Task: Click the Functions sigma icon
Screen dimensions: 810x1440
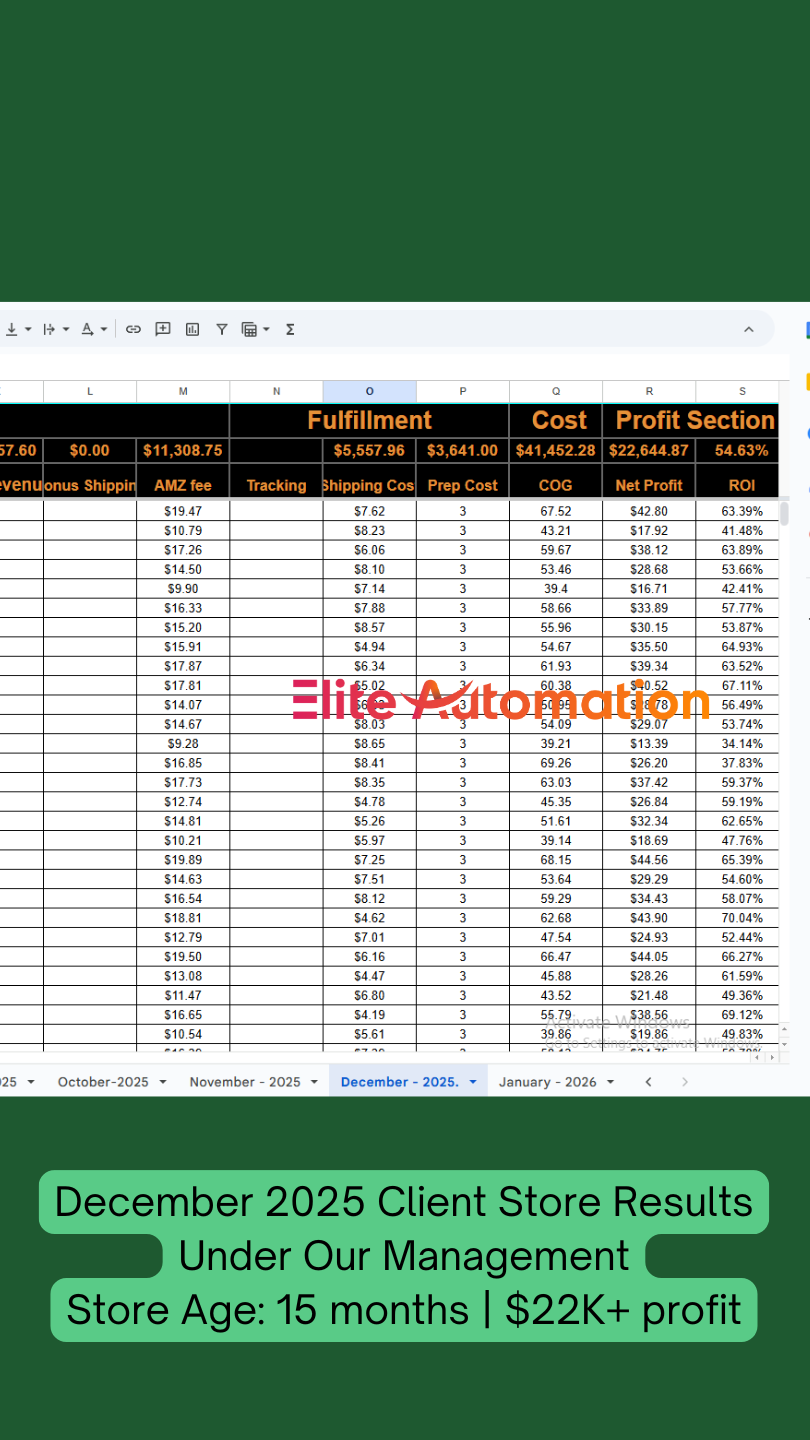Action: [x=290, y=329]
